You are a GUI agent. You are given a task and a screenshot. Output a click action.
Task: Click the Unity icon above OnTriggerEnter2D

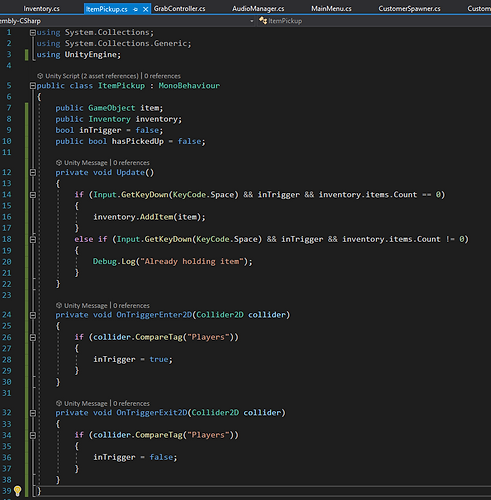click(x=59, y=306)
